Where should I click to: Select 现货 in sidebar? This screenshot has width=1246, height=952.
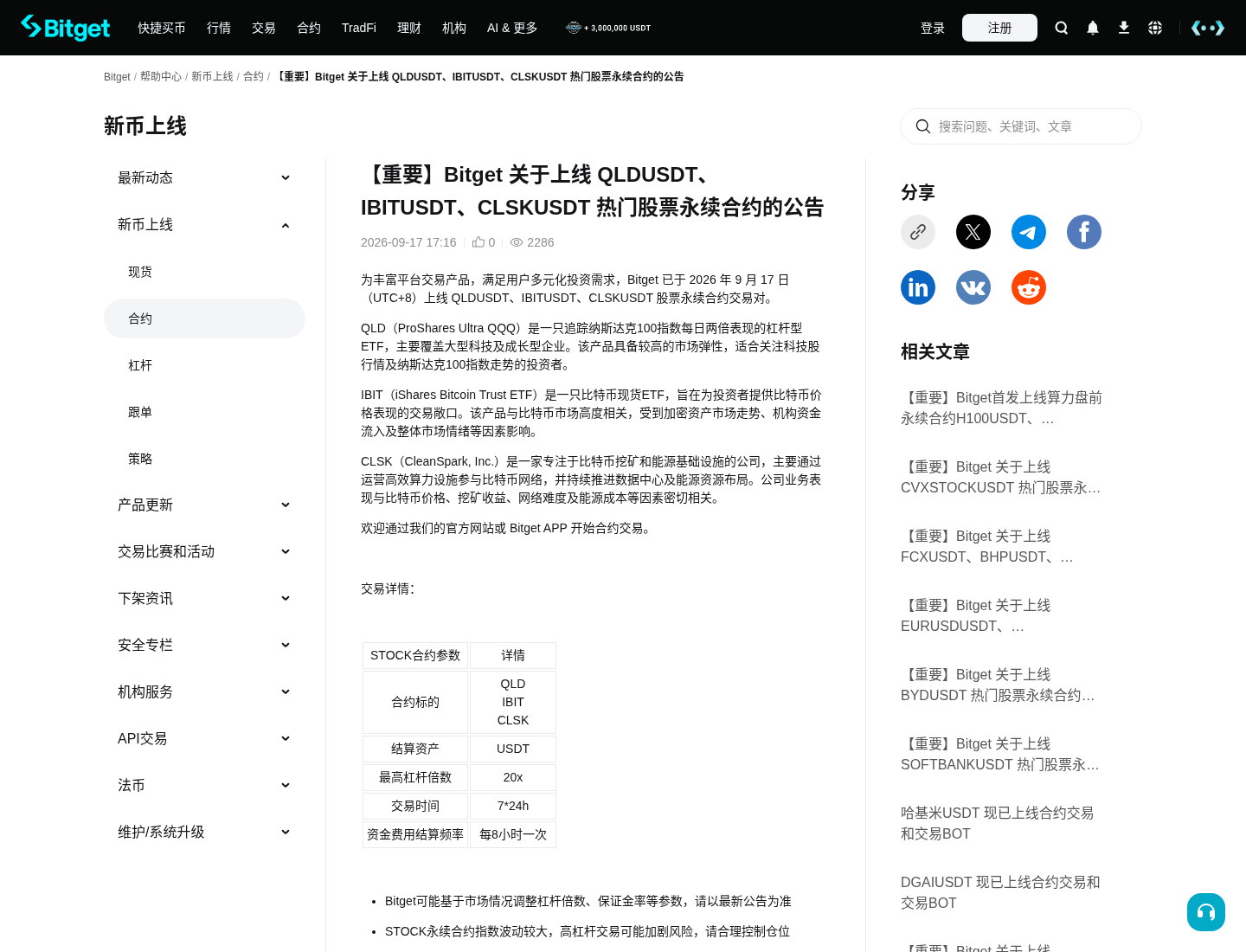(204, 272)
